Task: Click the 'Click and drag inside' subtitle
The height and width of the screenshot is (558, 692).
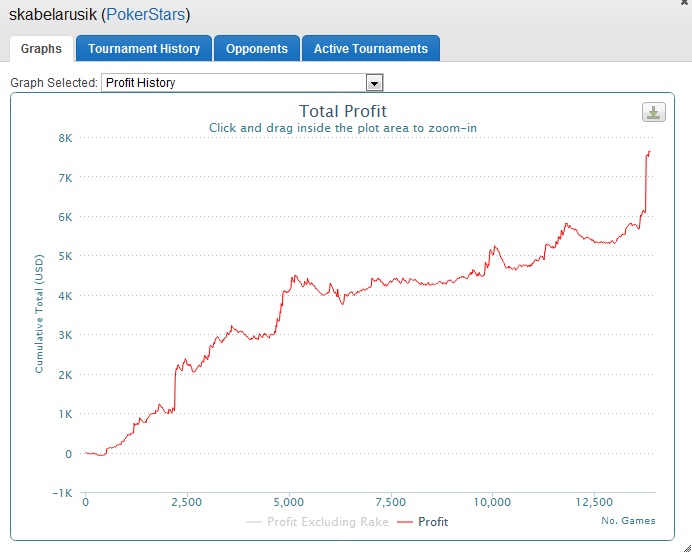Action: 343,128
